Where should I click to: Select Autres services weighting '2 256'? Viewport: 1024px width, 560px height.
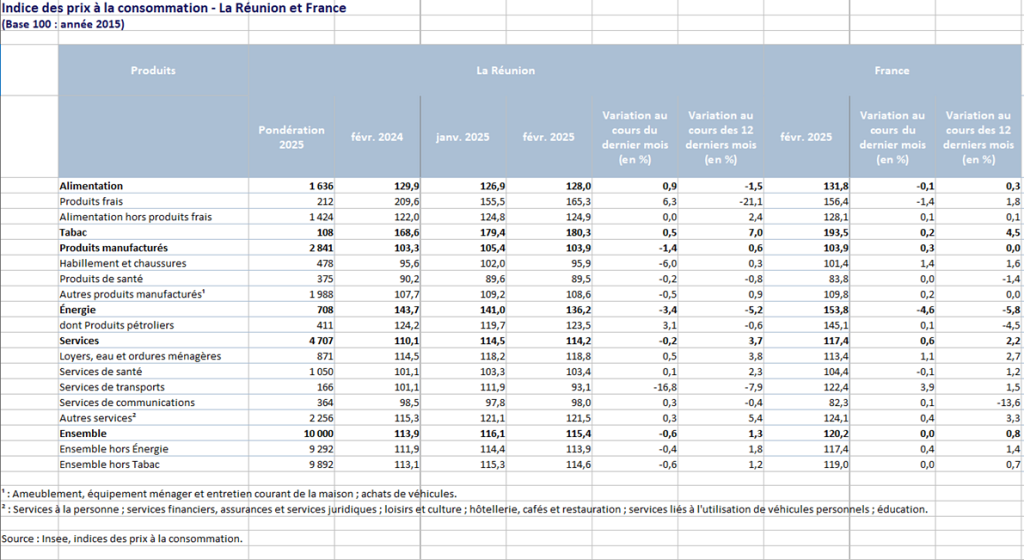pos(321,418)
